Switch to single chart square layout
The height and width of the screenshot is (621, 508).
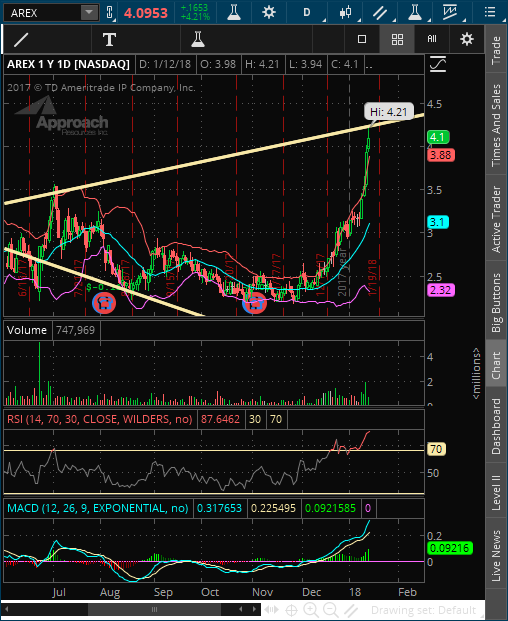pyautogui.click(x=362, y=39)
